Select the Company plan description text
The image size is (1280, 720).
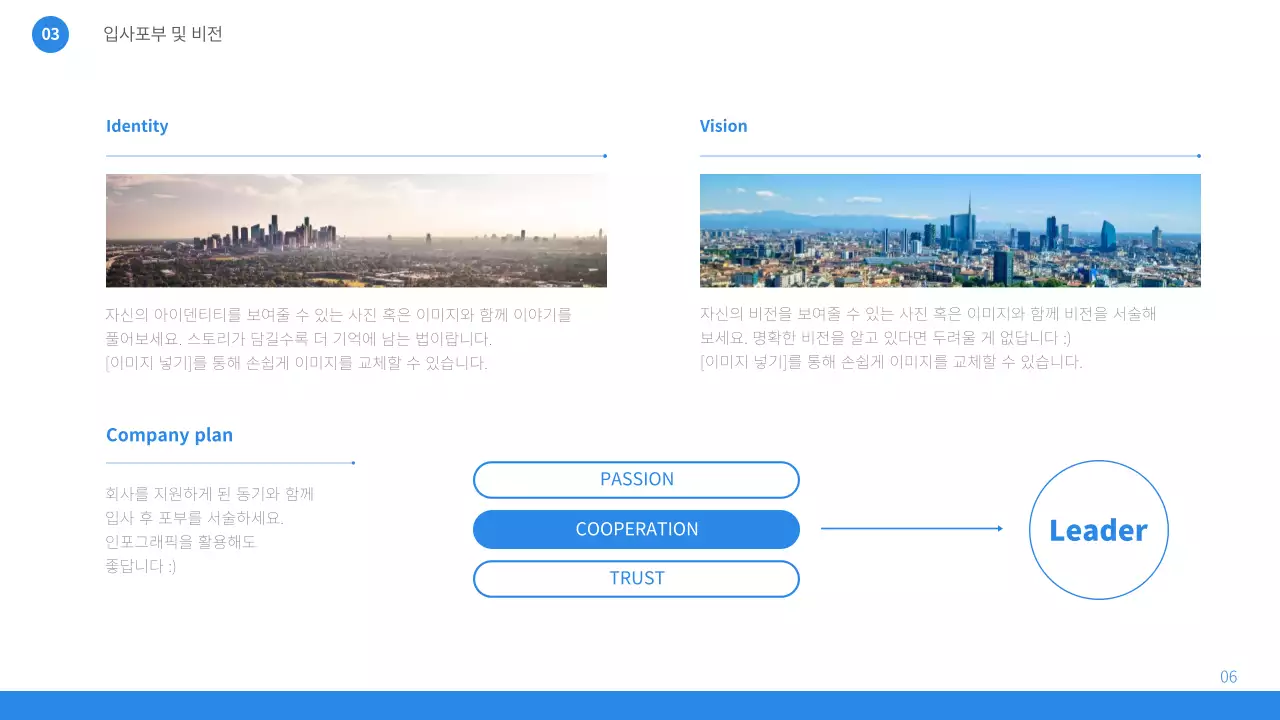(210, 530)
